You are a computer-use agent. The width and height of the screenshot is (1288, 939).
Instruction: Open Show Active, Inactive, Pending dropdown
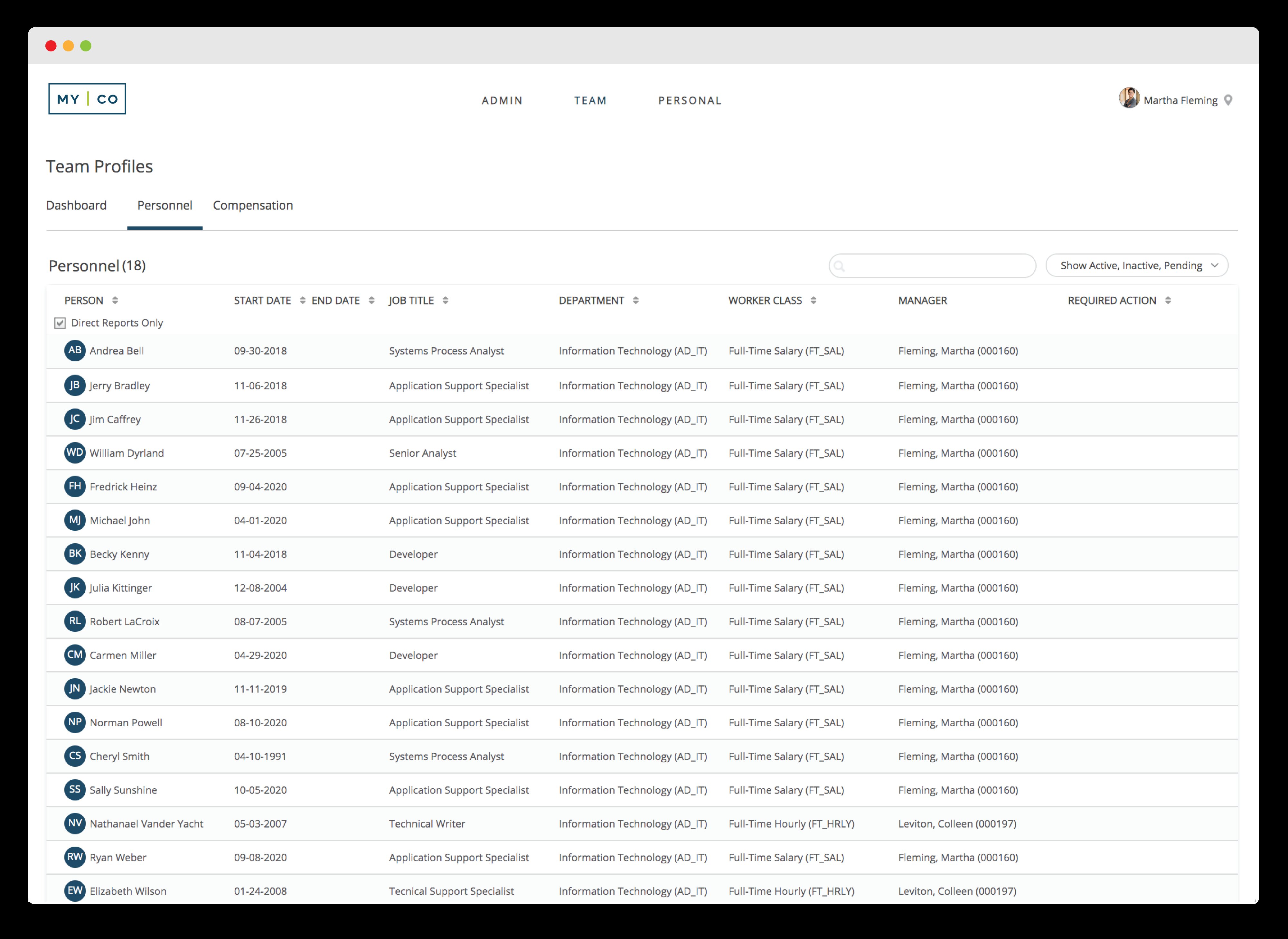pyautogui.click(x=1137, y=265)
